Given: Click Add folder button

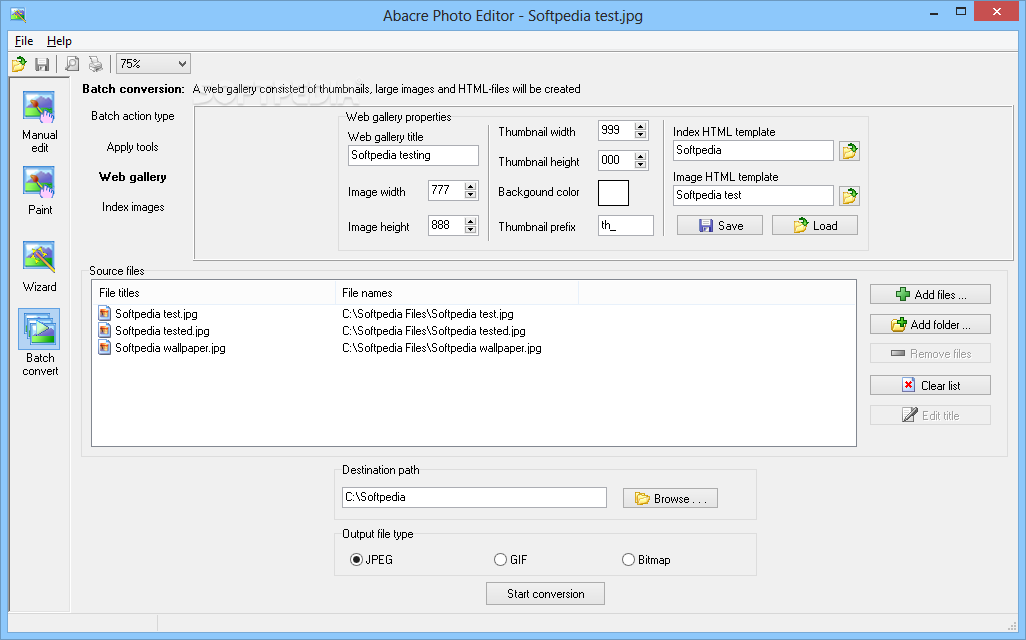Looking at the screenshot, I should (x=930, y=324).
